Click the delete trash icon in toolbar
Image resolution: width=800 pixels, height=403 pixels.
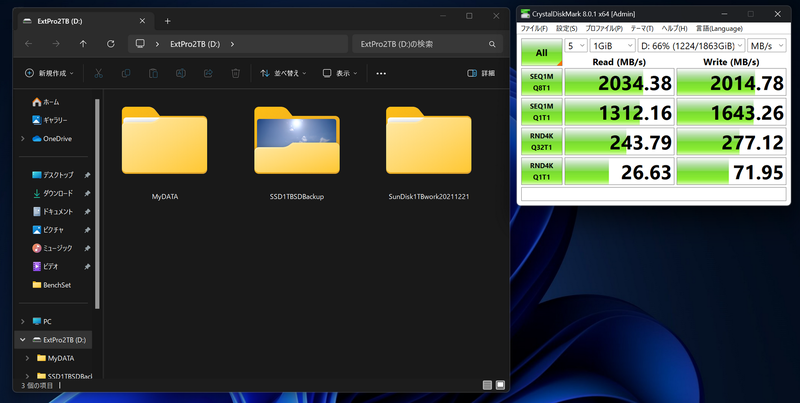tap(234, 73)
